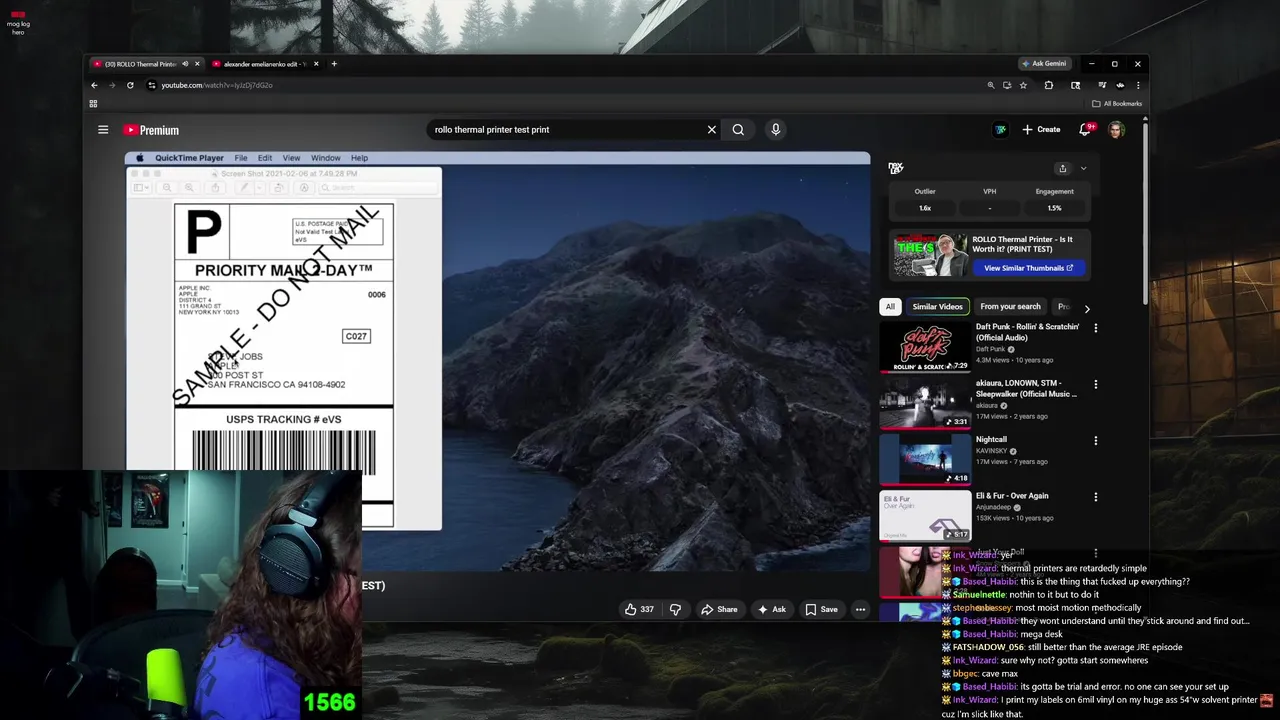Select the Similar Videos chip
Viewport: 1280px width, 720px height.
pyautogui.click(x=937, y=307)
